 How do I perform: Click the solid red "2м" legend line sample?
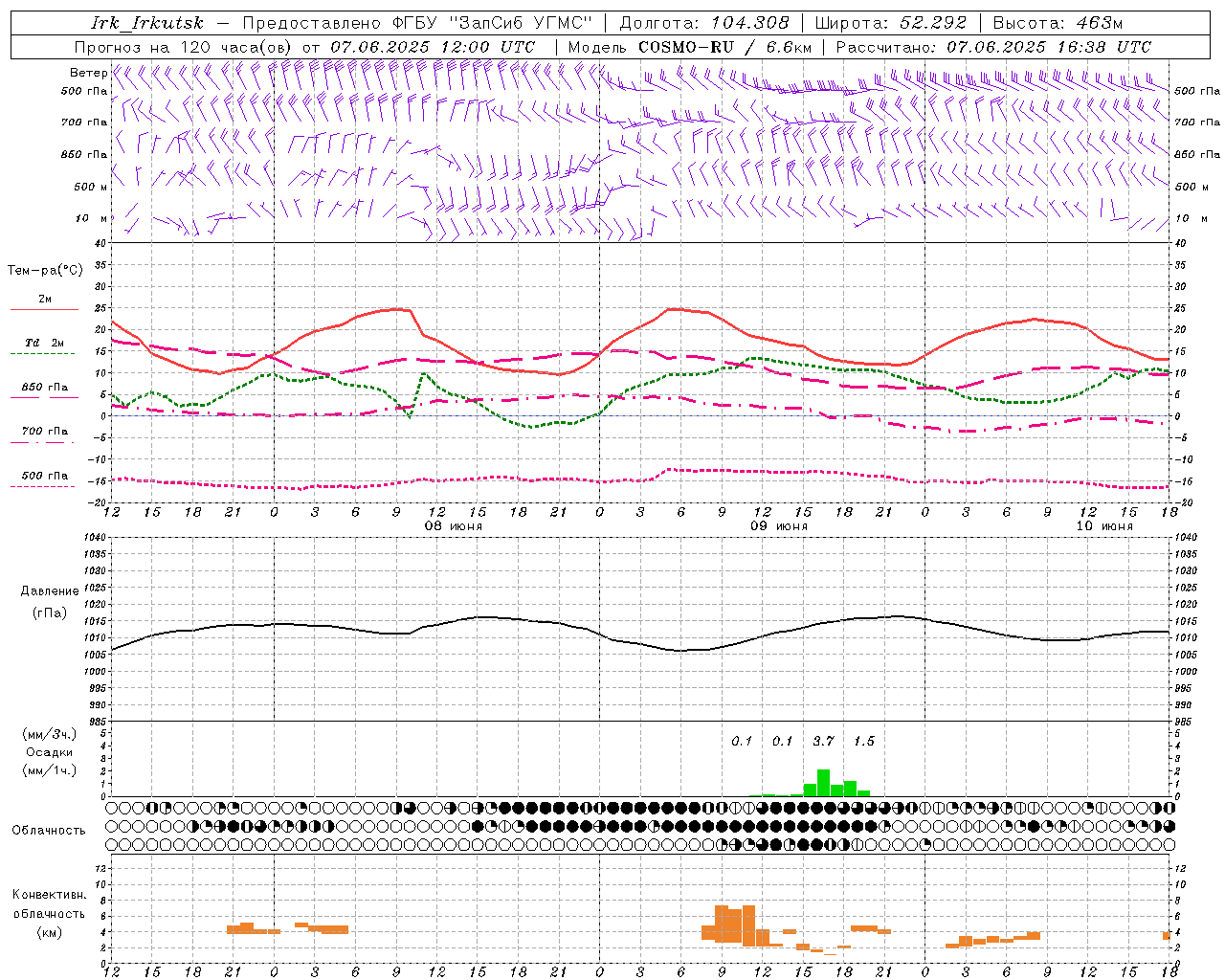(x=44, y=309)
